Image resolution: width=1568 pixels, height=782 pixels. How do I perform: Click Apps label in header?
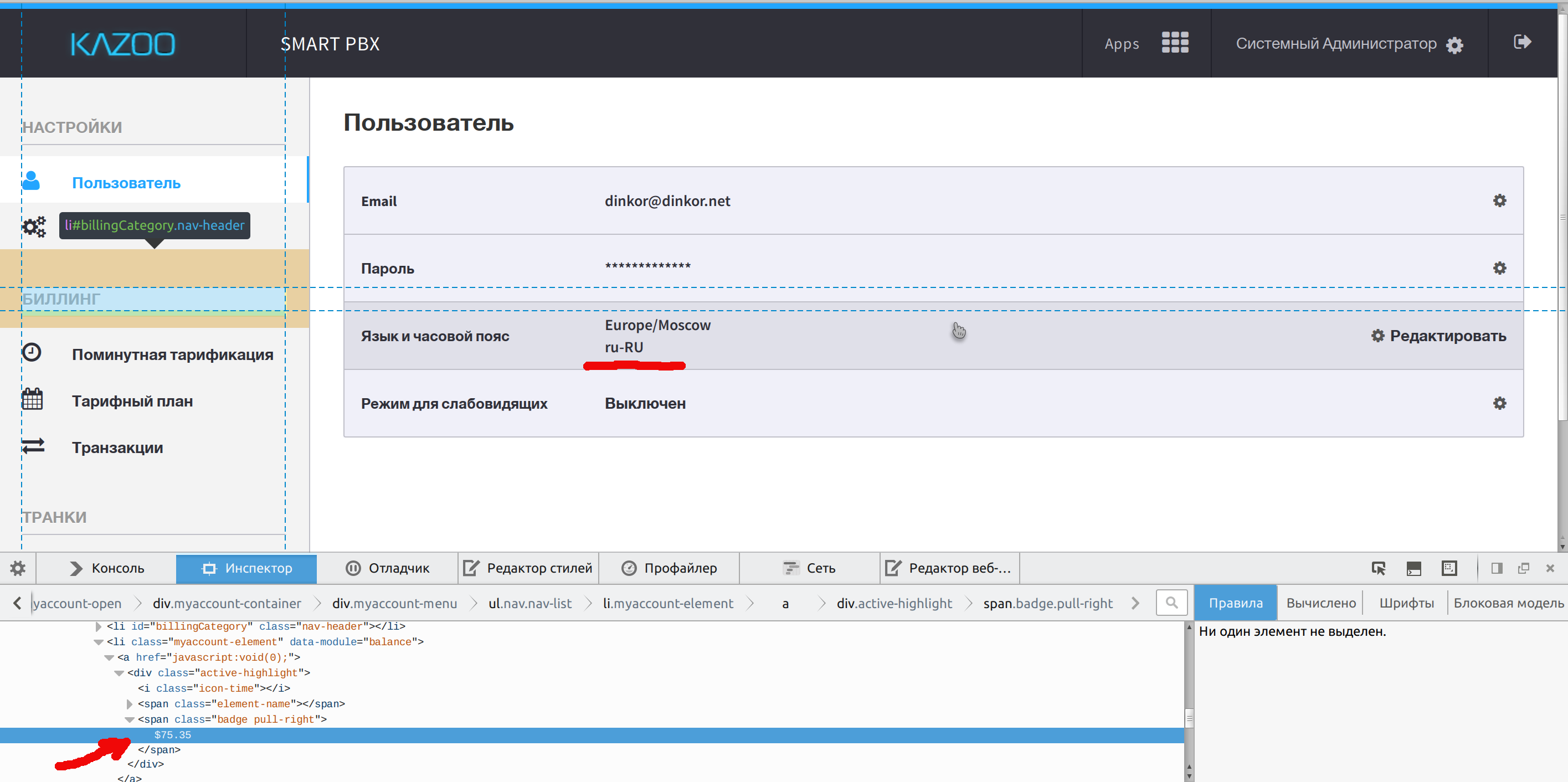click(x=1121, y=44)
